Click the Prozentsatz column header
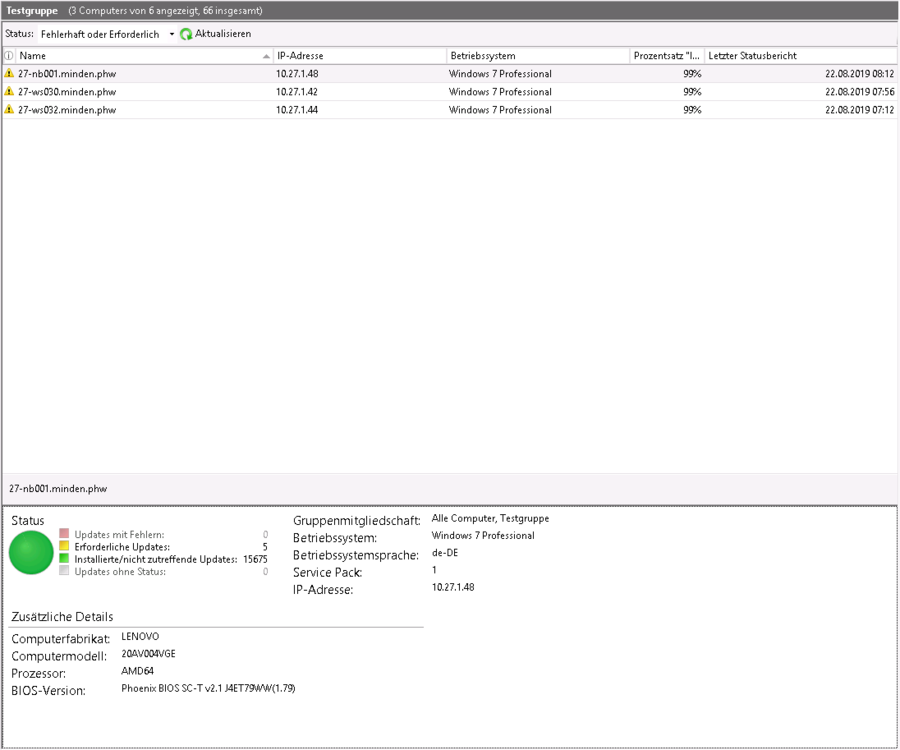Viewport: 900px width, 750px height. 666,56
